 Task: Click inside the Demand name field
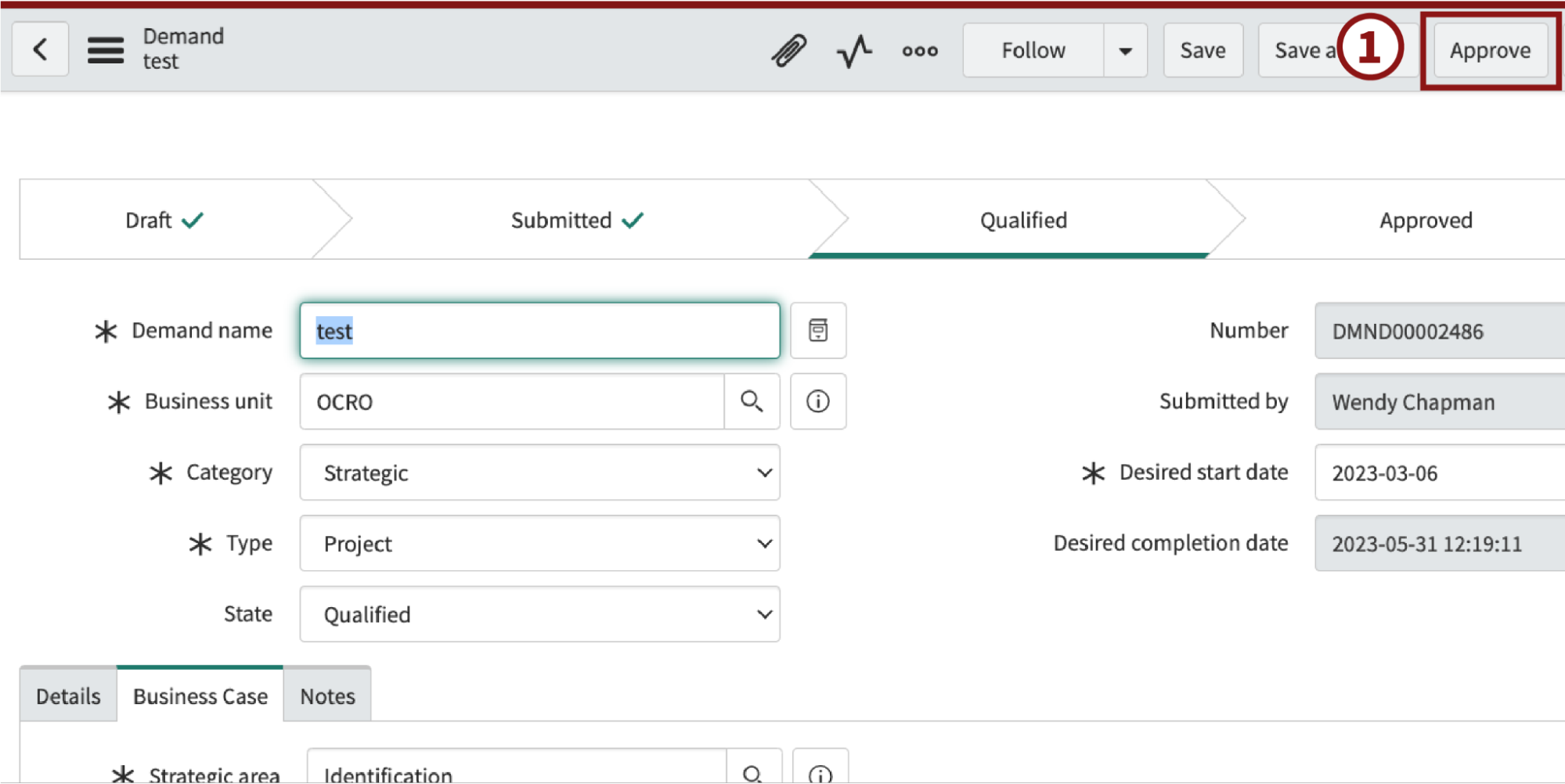539,330
